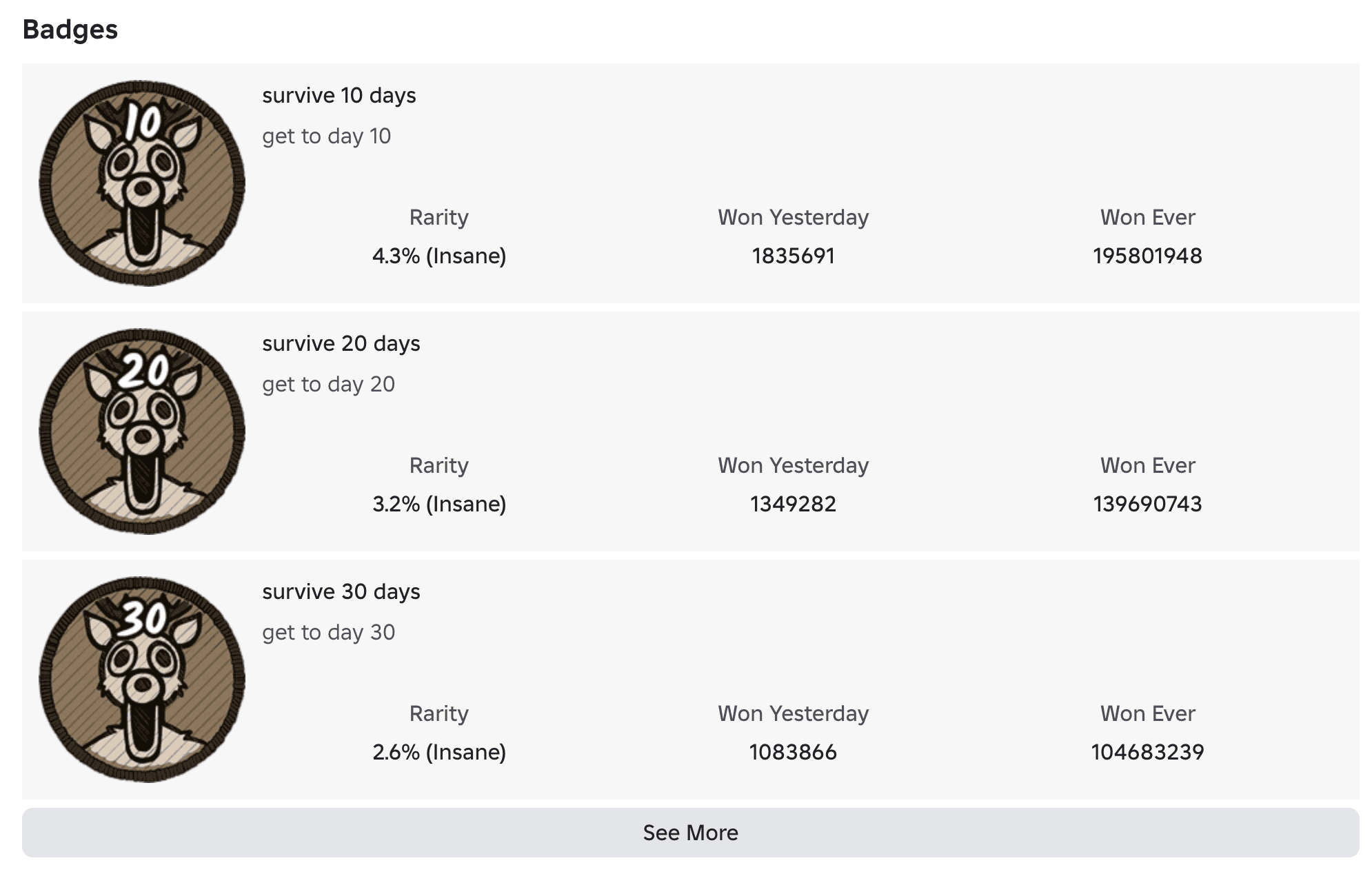This screenshot has width=1372, height=885.
Task: Select the Badges section heading
Action: [70, 30]
